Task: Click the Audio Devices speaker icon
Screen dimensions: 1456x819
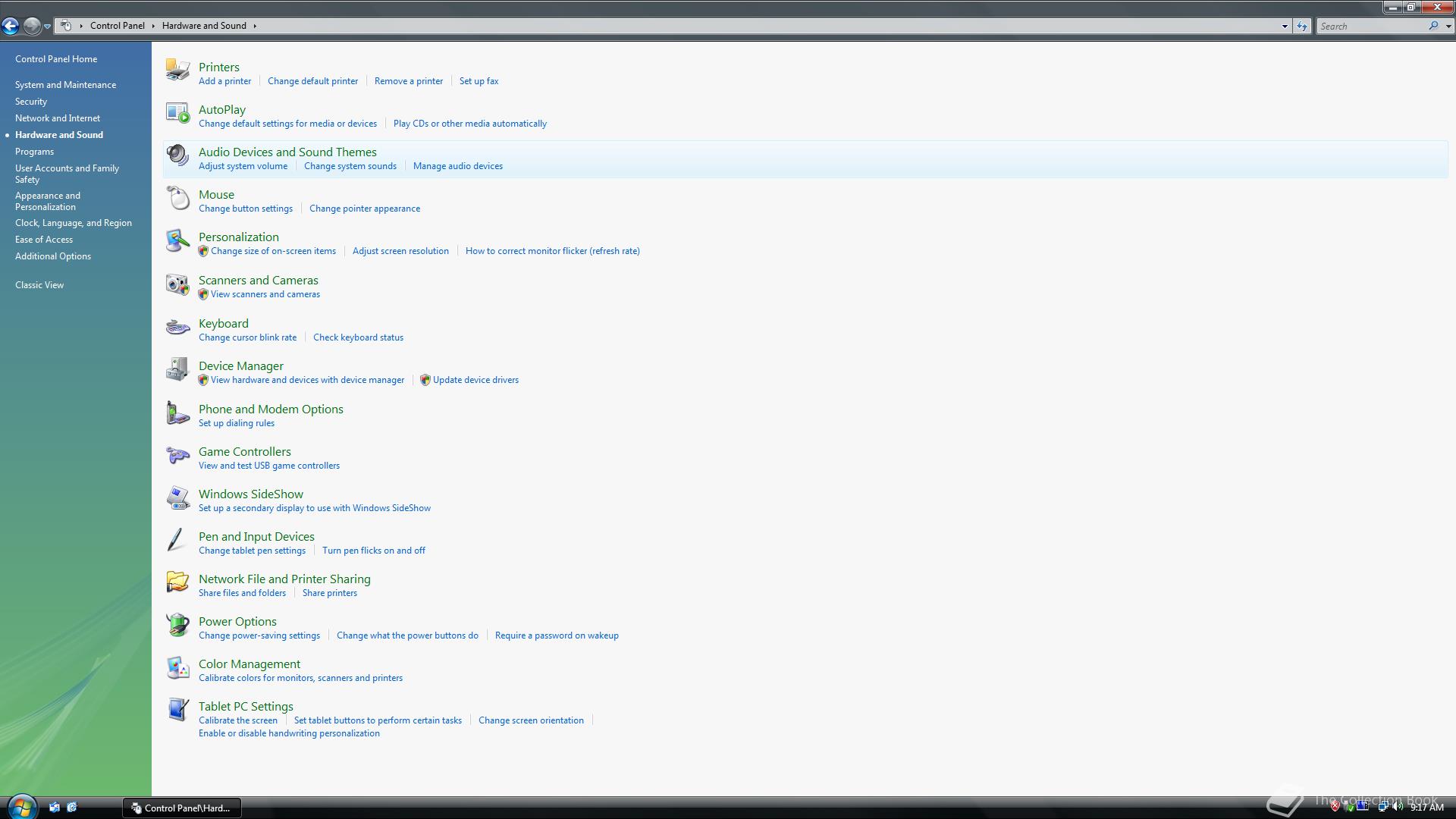Action: tap(177, 155)
